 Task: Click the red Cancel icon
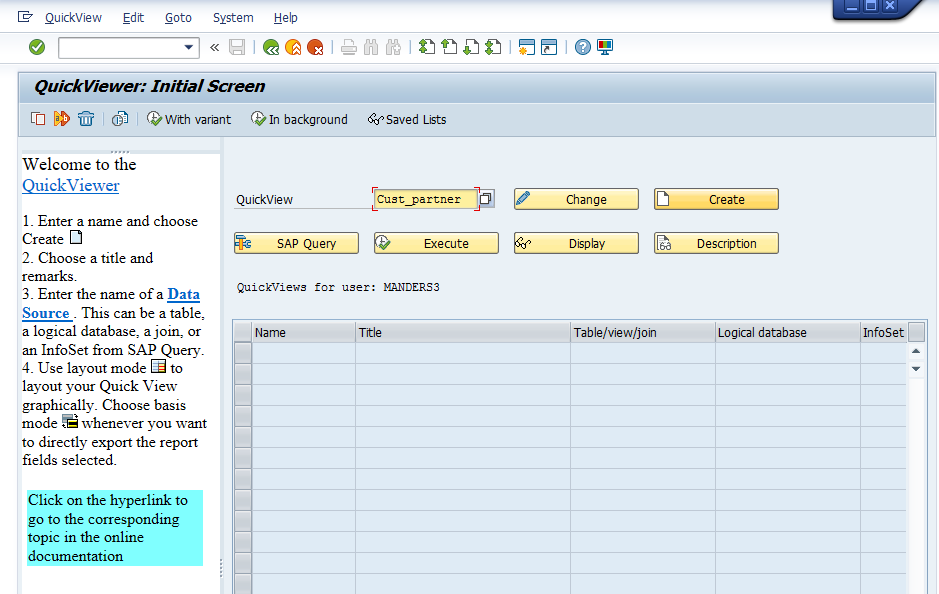tap(315, 47)
